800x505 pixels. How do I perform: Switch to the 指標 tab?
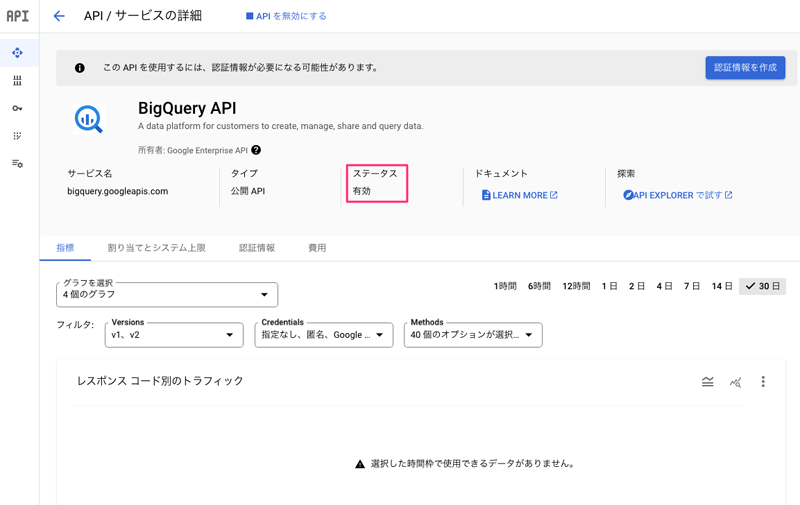click(65, 248)
